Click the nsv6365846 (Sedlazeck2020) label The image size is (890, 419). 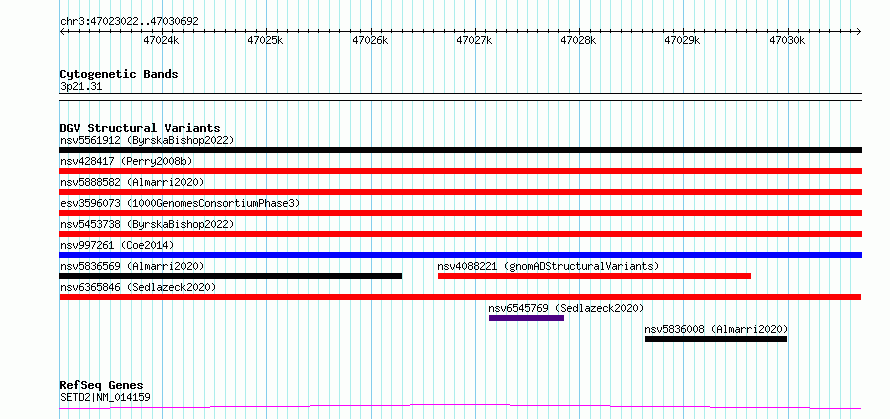pos(138,287)
